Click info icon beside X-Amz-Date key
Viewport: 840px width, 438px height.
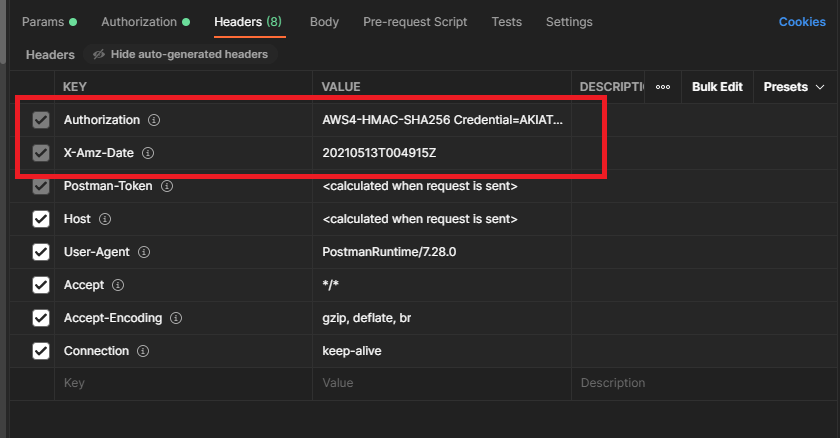(x=148, y=153)
